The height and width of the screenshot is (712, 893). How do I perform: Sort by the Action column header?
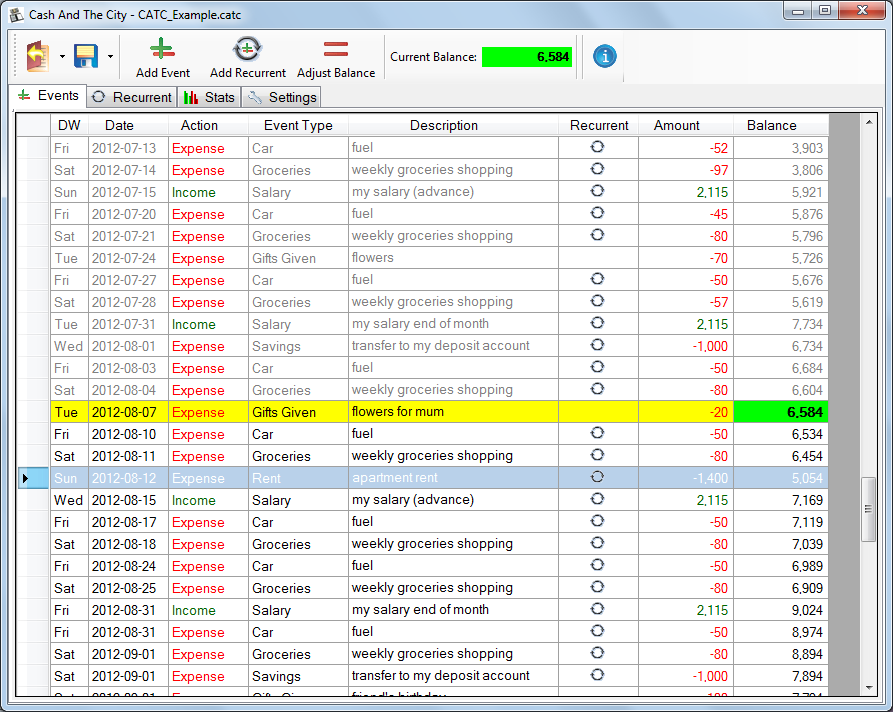208,125
